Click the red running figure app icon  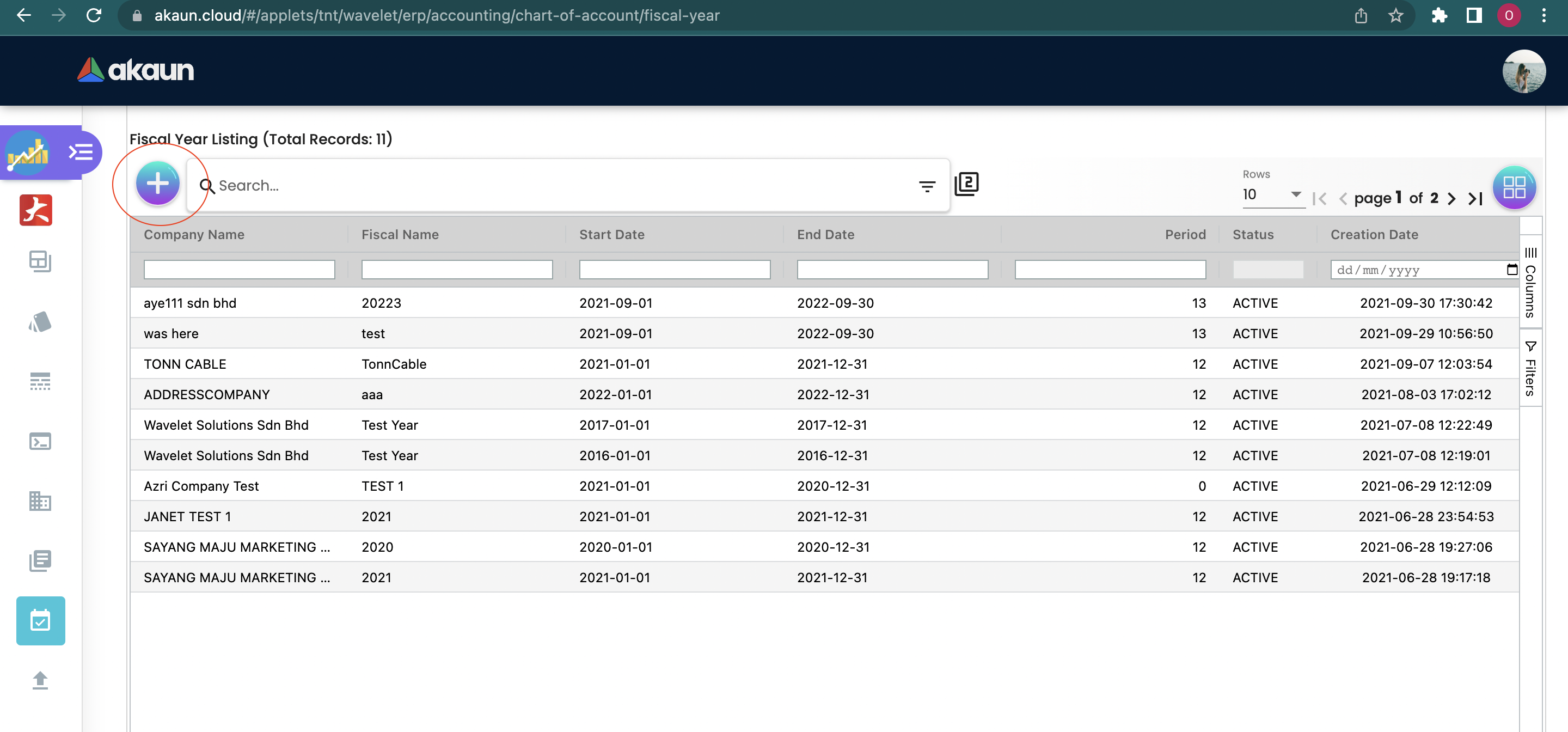coord(36,210)
